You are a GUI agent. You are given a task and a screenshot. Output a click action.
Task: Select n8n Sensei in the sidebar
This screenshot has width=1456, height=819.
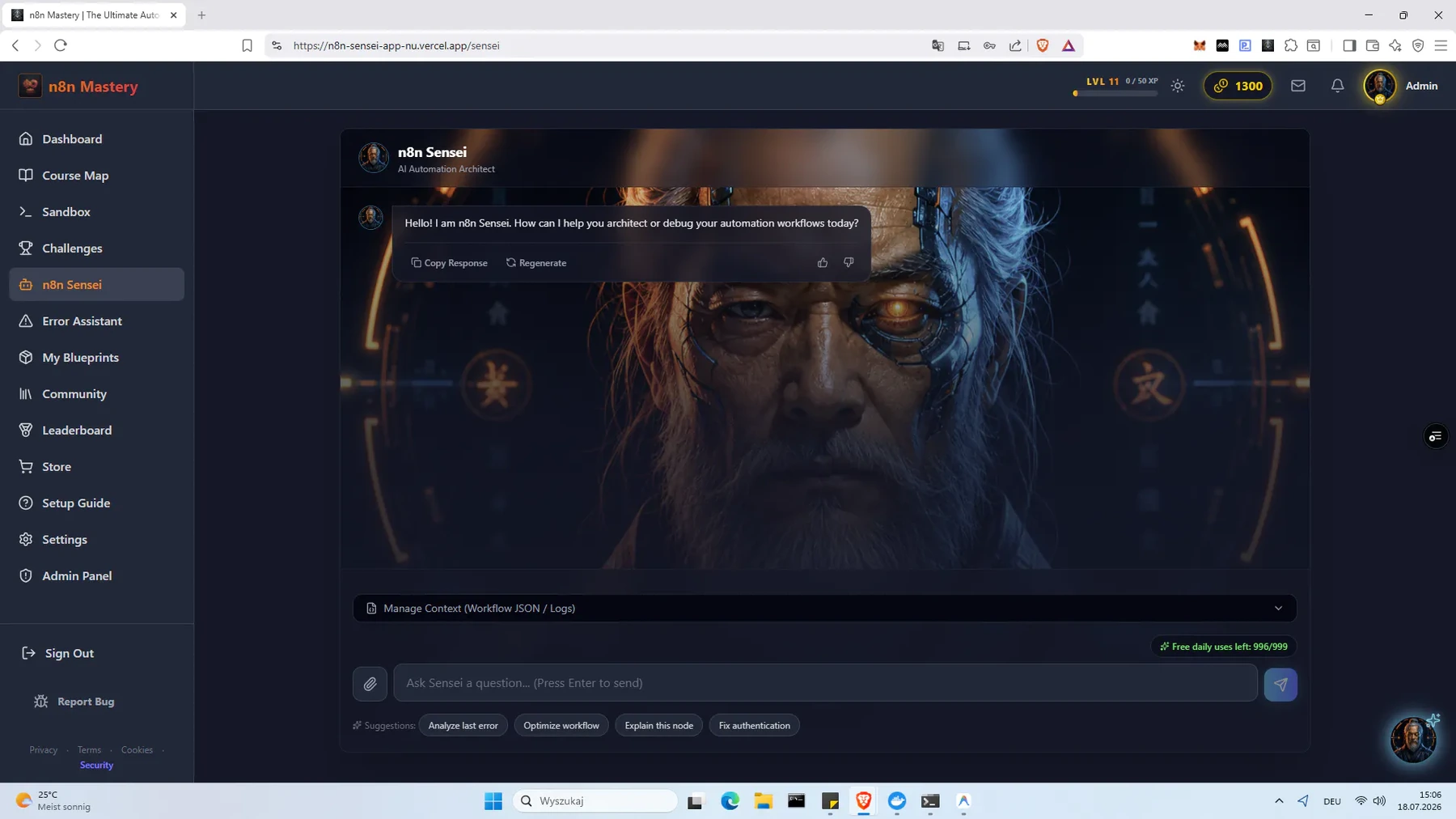(97, 285)
